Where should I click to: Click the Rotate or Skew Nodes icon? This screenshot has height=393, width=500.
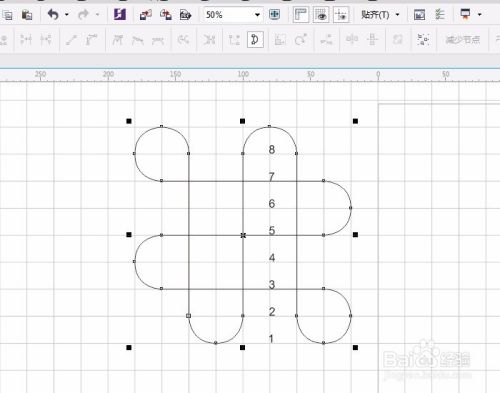(x=301, y=40)
